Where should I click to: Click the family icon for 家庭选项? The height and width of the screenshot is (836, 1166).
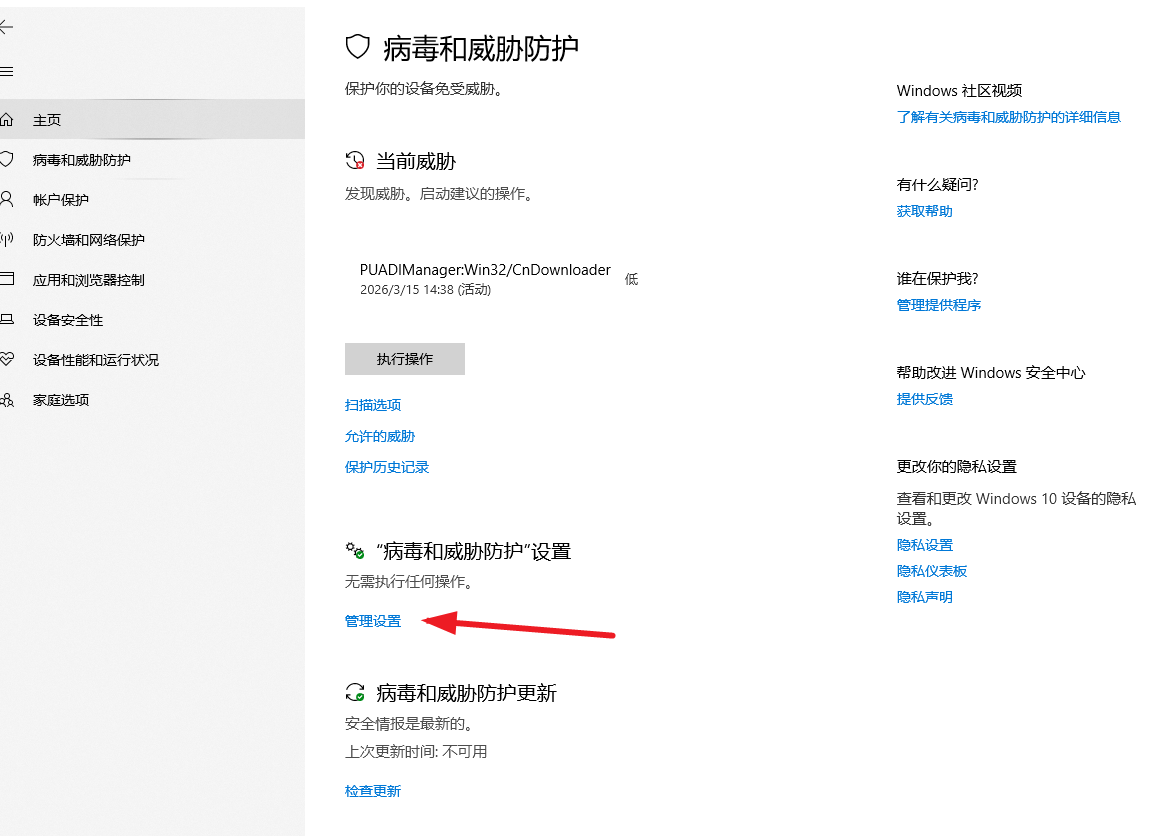pyautogui.click(x=7, y=400)
